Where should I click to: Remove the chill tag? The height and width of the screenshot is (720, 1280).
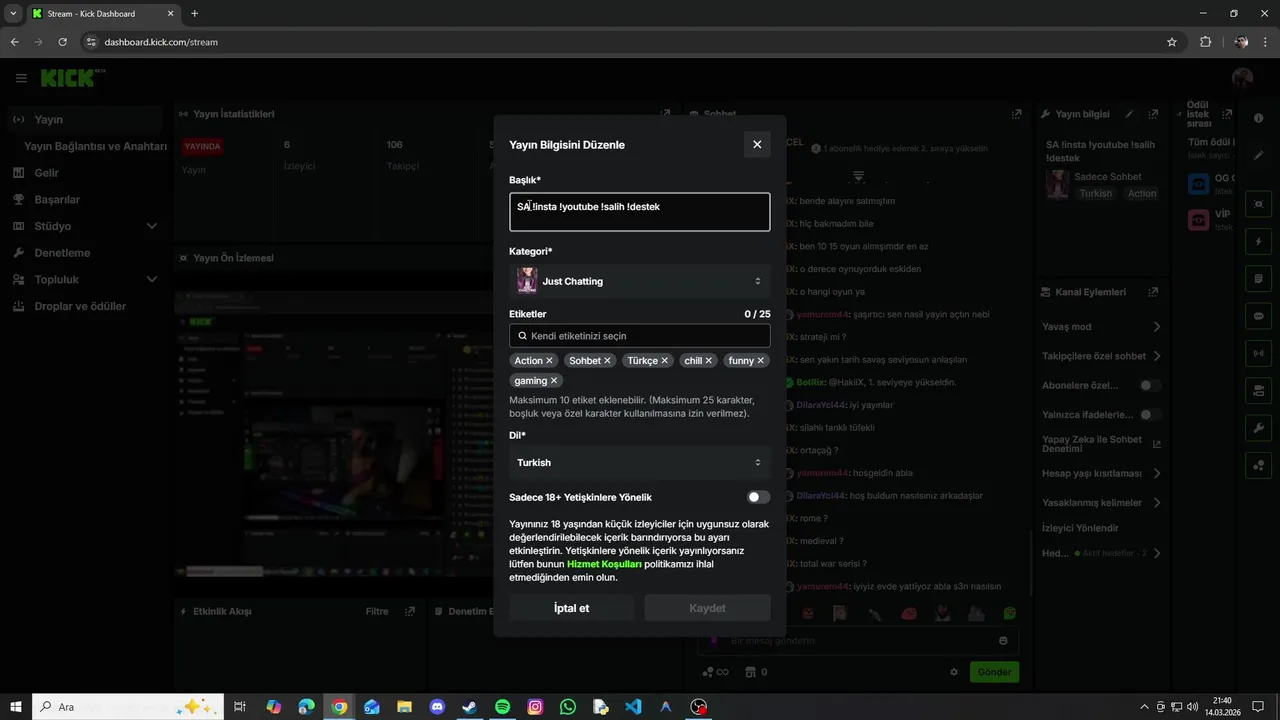pyautogui.click(x=709, y=361)
